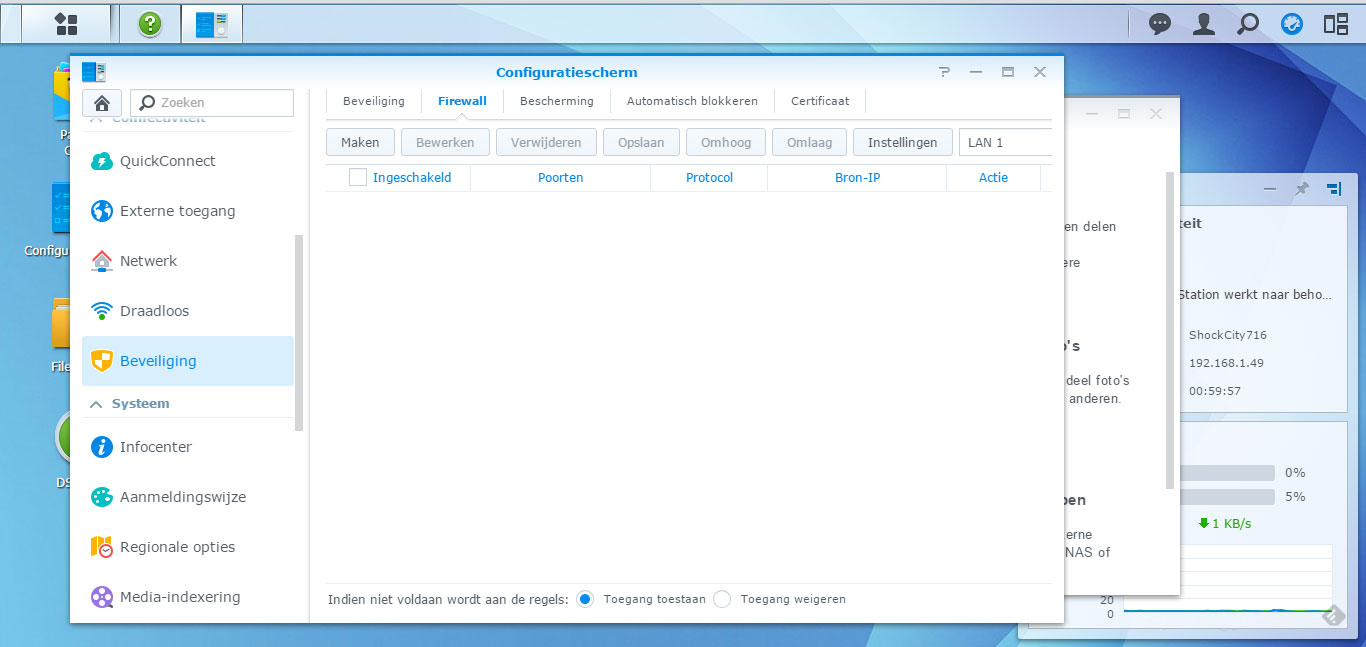
Task: Open the DSM Help taskbar icon
Action: tap(150, 24)
